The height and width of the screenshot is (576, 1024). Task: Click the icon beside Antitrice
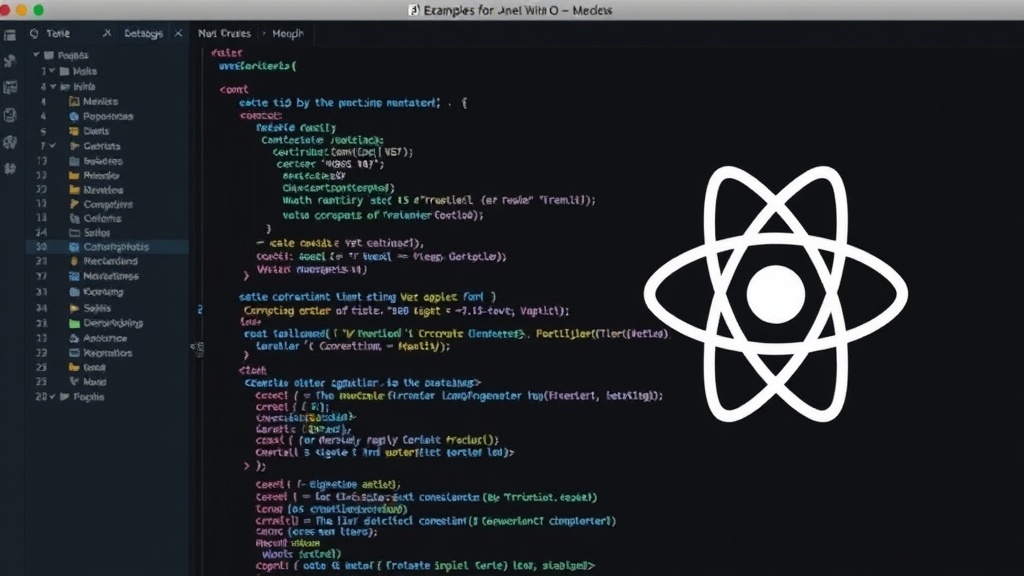tap(74, 338)
